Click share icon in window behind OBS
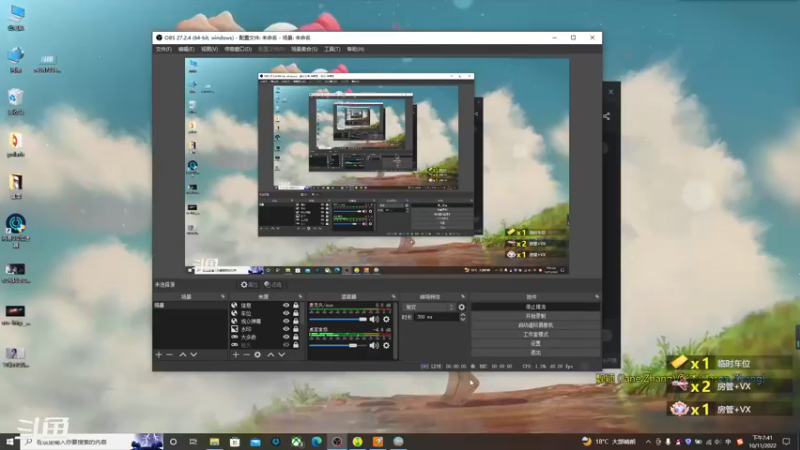The height and width of the screenshot is (450, 800). coord(607,116)
